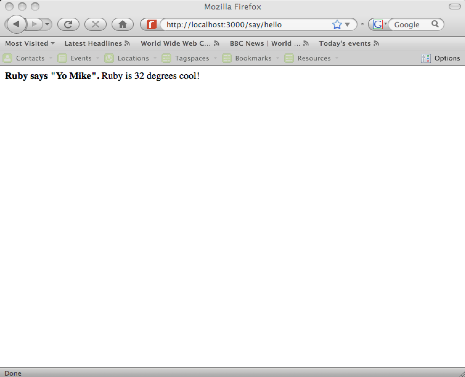Image resolution: width=465 pixels, height=377 pixels.
Task: Go back with the Back arrow button
Action: point(16,24)
